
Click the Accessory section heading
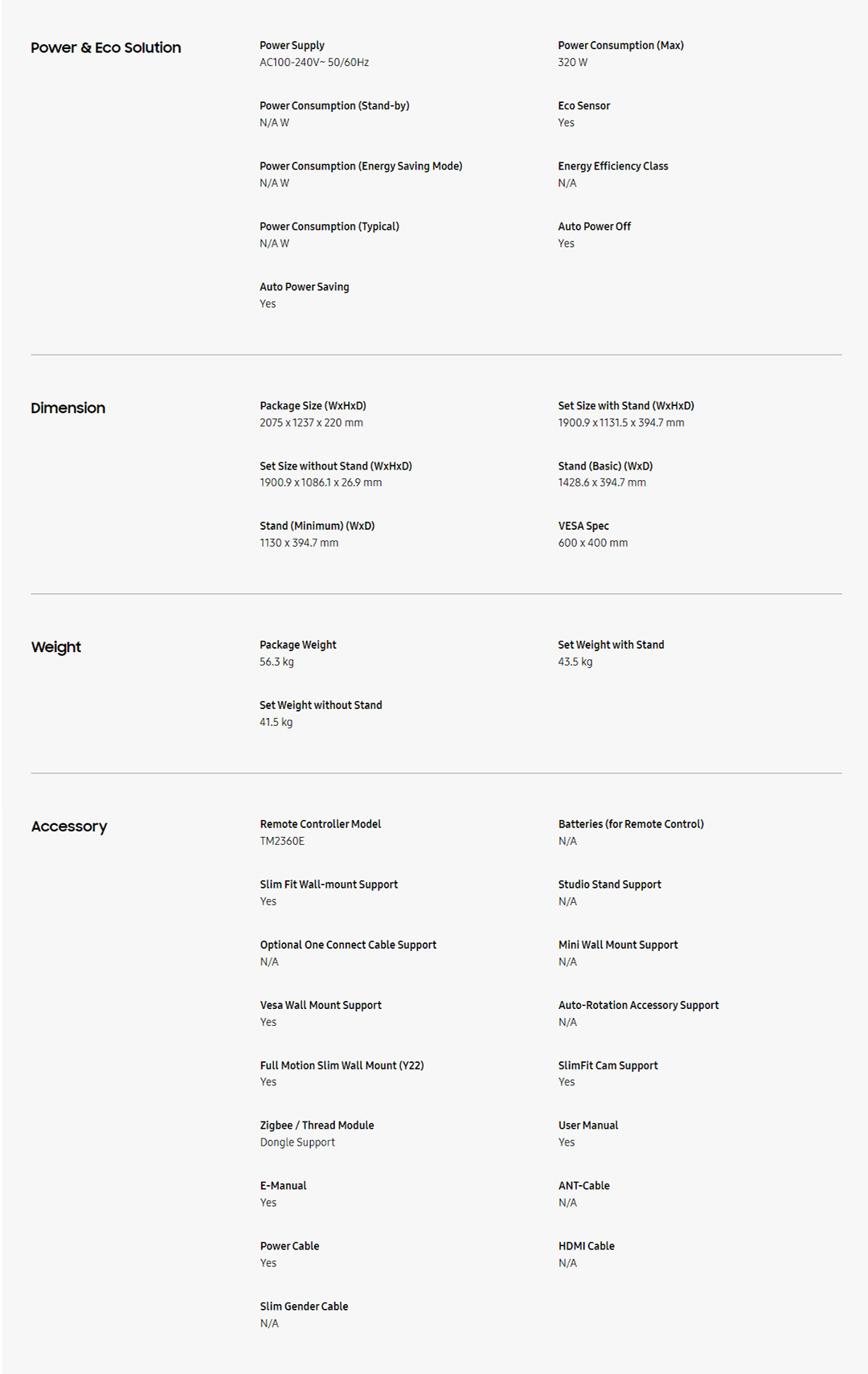coord(68,826)
